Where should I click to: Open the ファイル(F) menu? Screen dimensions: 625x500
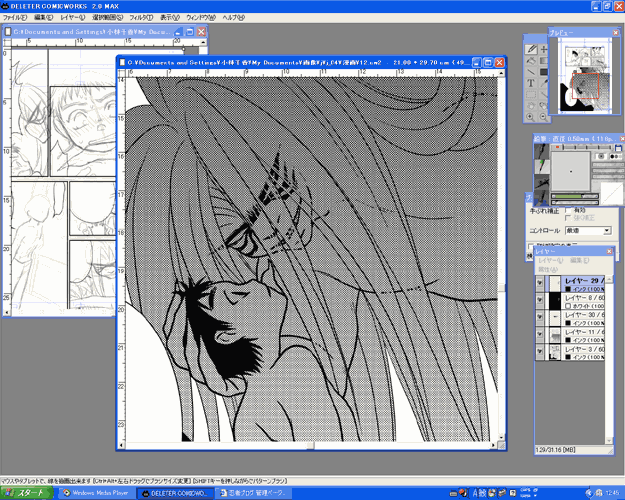15,18
